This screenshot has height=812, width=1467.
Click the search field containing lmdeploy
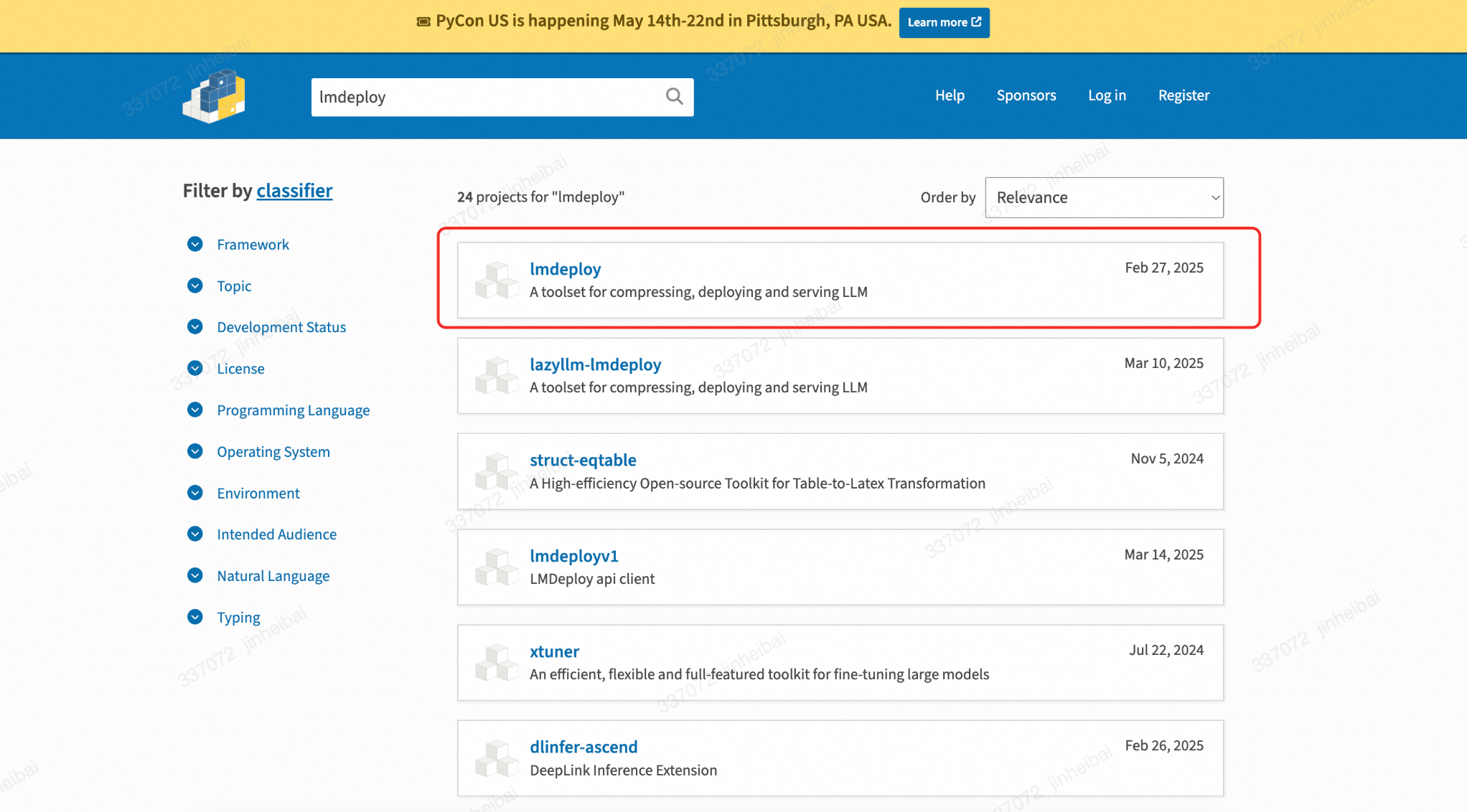coord(487,97)
